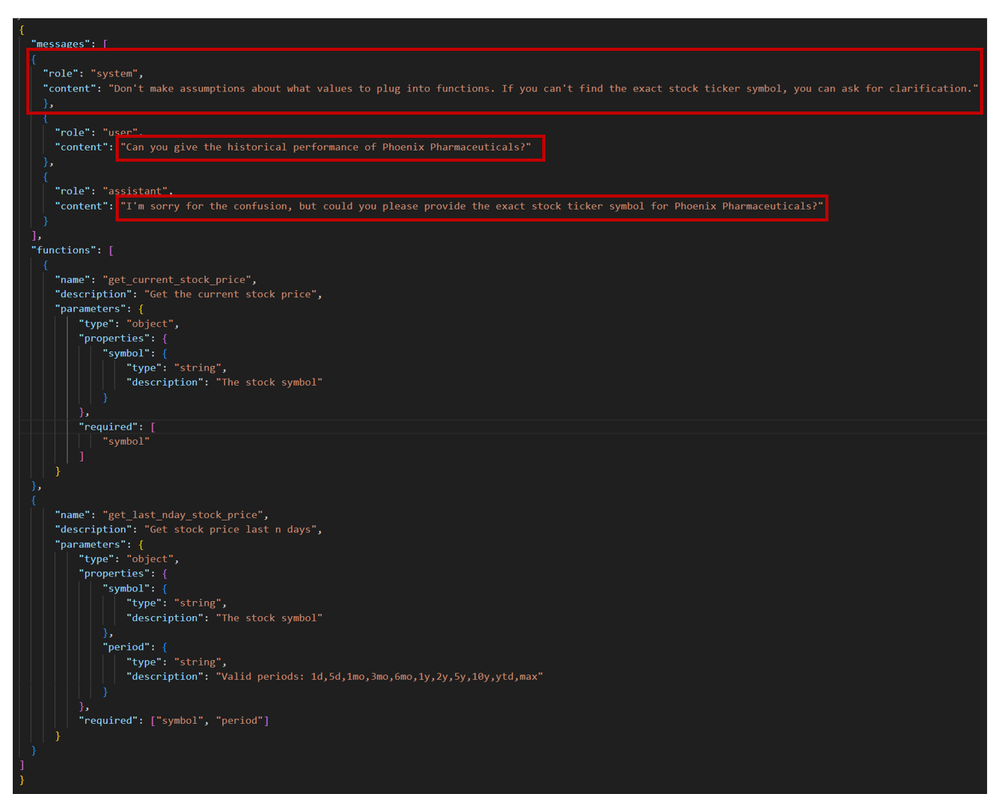
Task: Click the system prompt text about stock ticker assumptions
Action: (x=540, y=88)
